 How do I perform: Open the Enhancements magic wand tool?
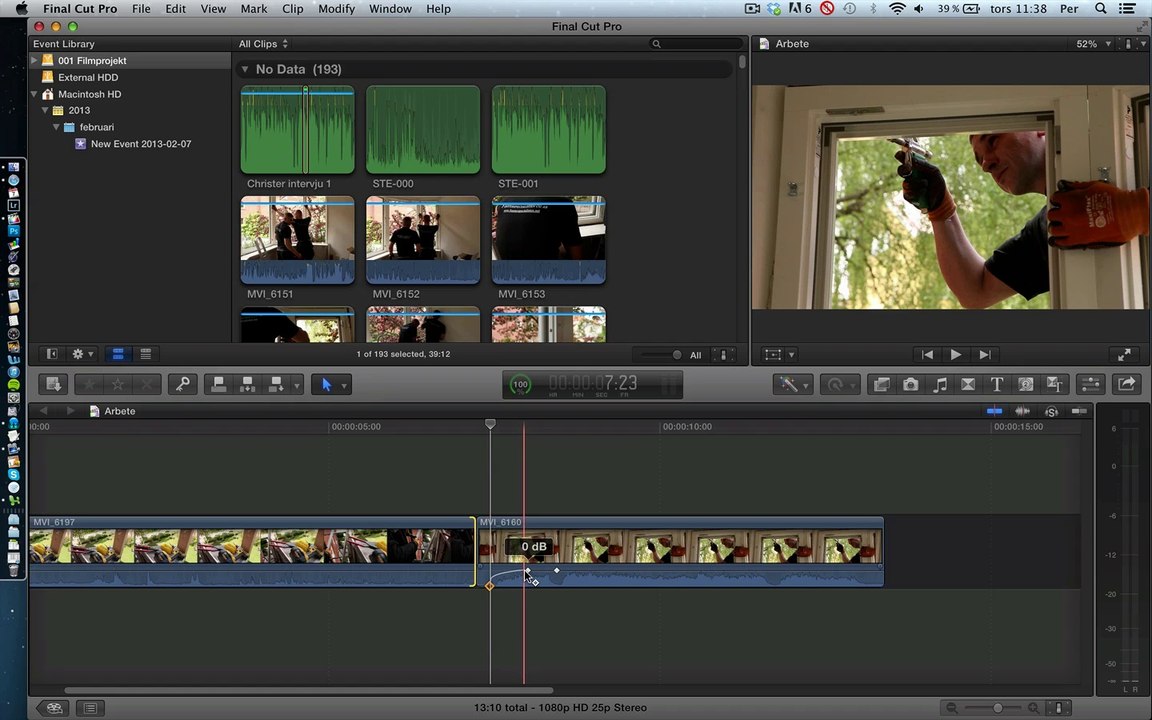click(x=788, y=384)
